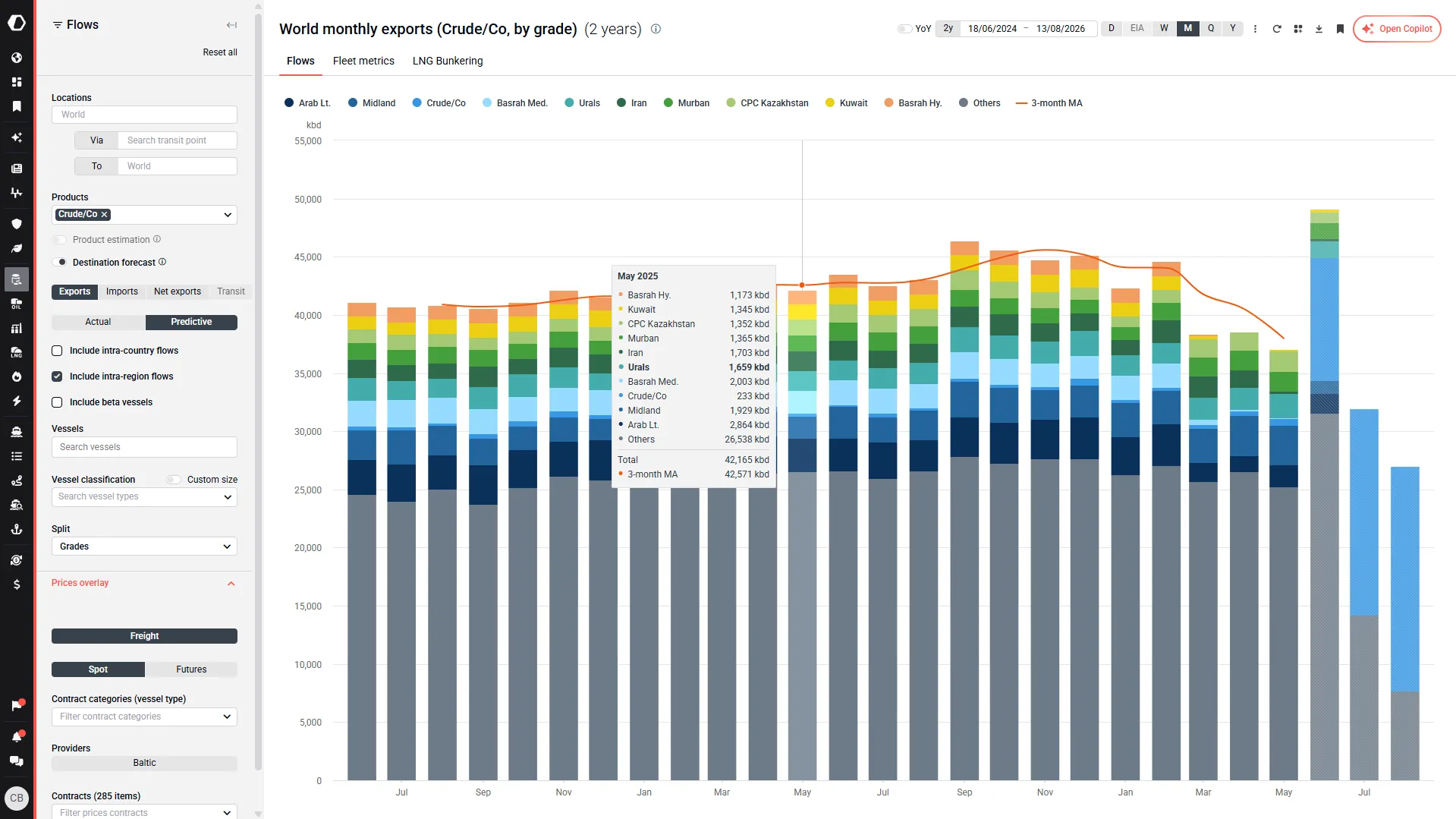Click Reset all filters
This screenshot has width=1456, height=819.
(x=220, y=52)
